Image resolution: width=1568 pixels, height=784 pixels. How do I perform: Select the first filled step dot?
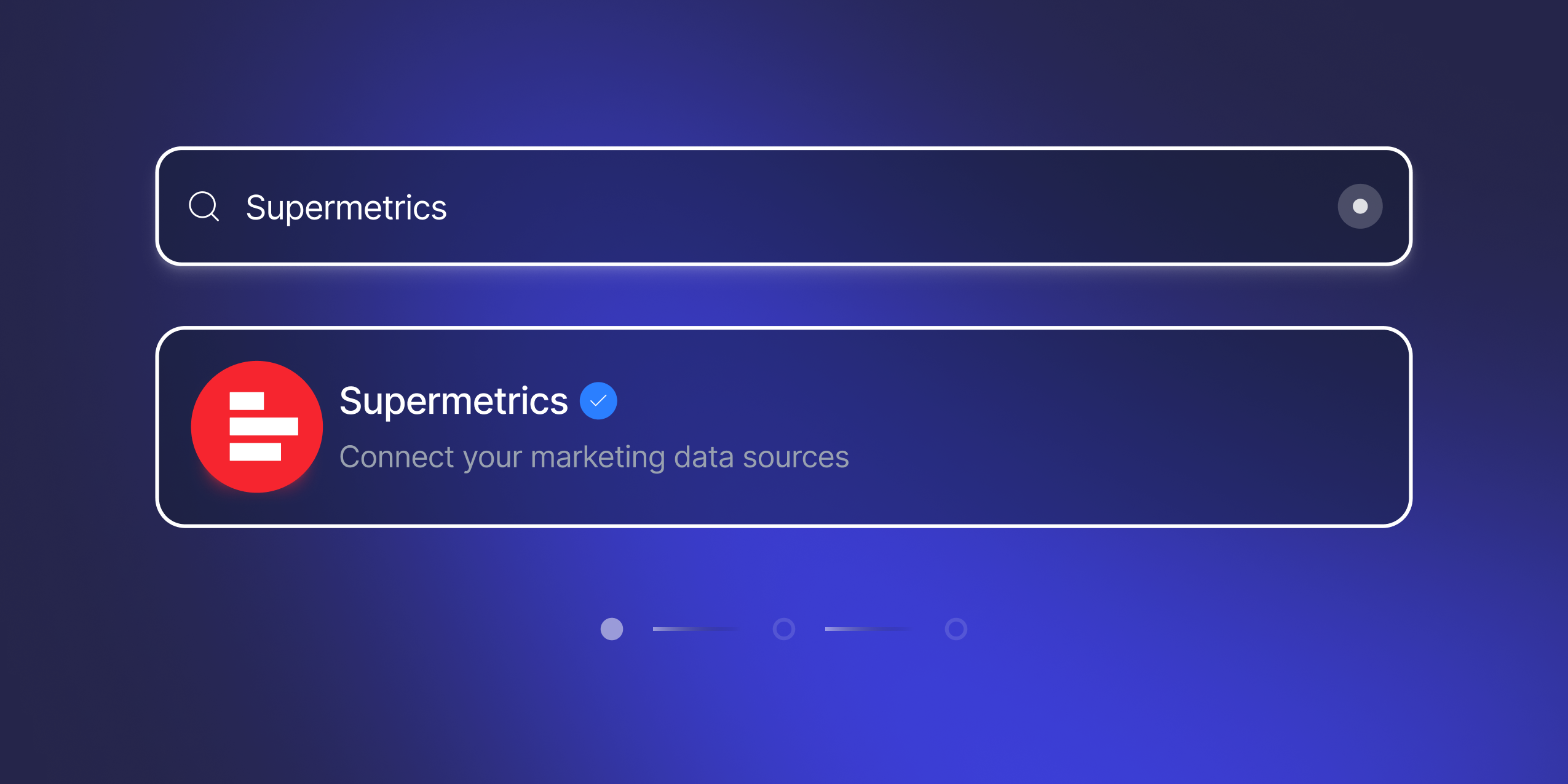click(612, 629)
